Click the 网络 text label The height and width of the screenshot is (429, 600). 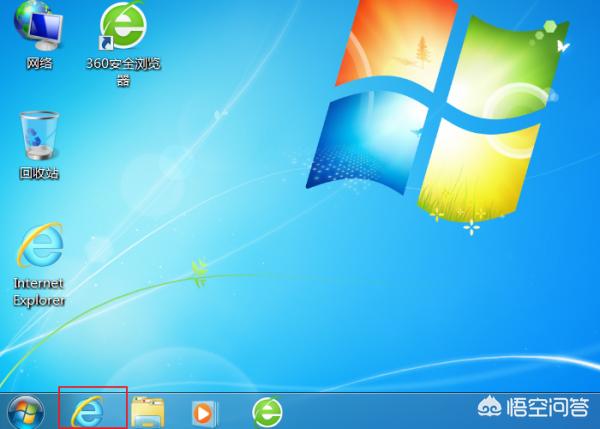40,64
